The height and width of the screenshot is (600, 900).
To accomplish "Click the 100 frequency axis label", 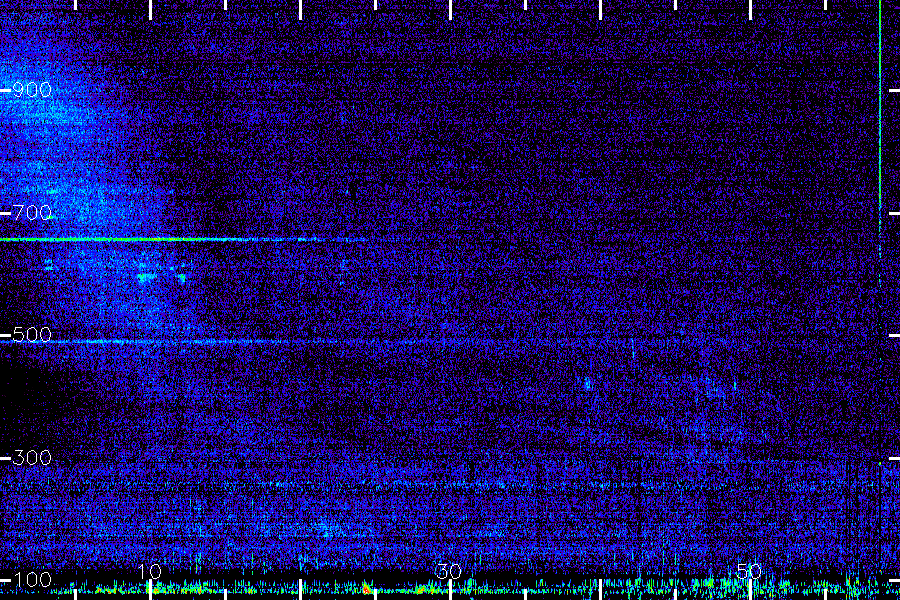I will coord(32,579).
